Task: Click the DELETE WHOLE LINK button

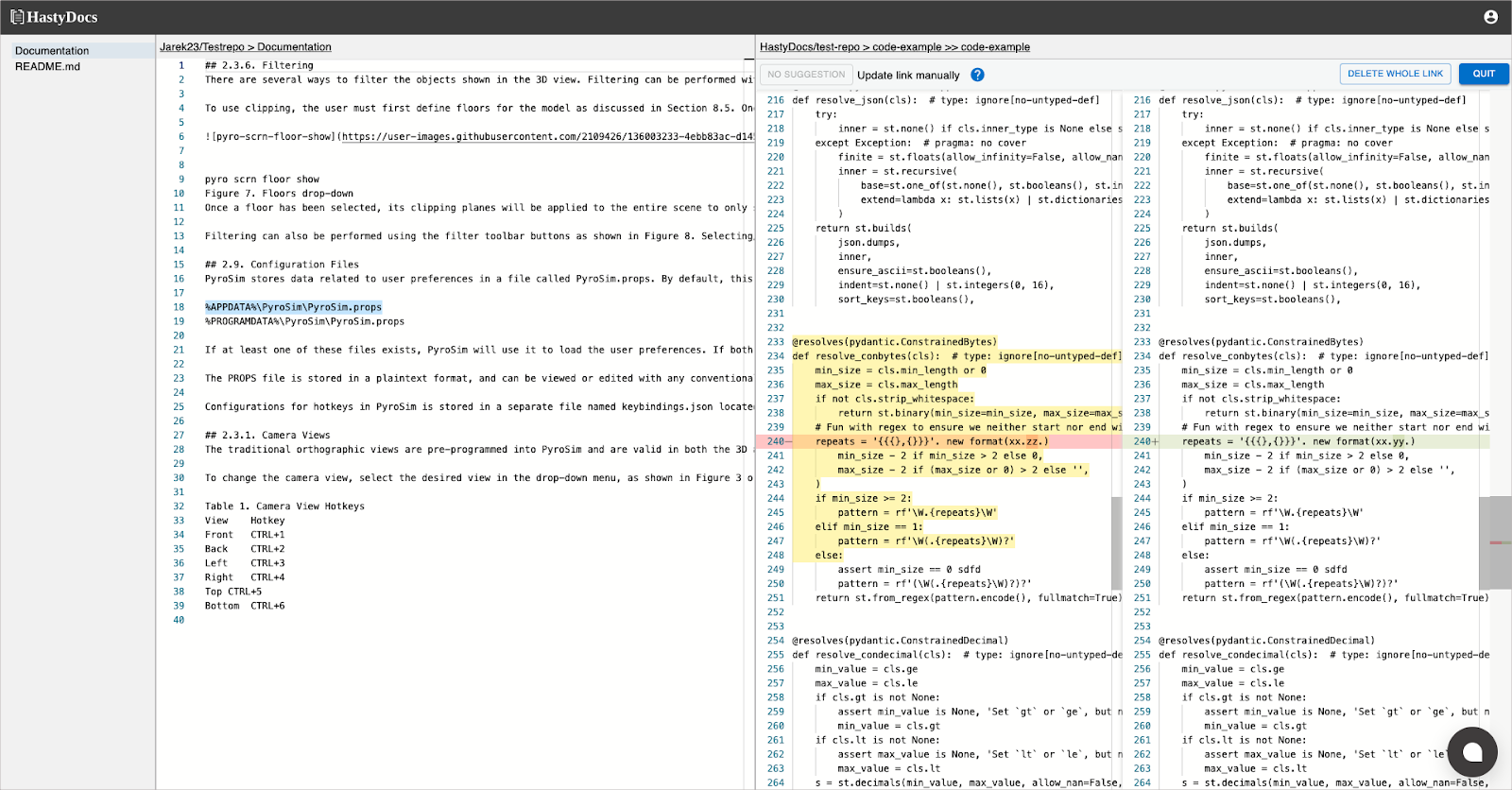Action: (1395, 74)
